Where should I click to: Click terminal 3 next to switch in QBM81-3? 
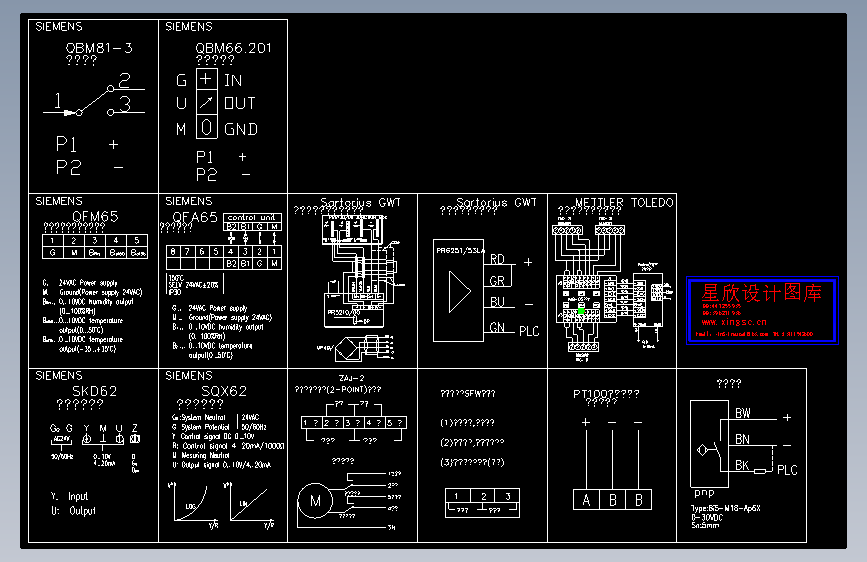125,104
